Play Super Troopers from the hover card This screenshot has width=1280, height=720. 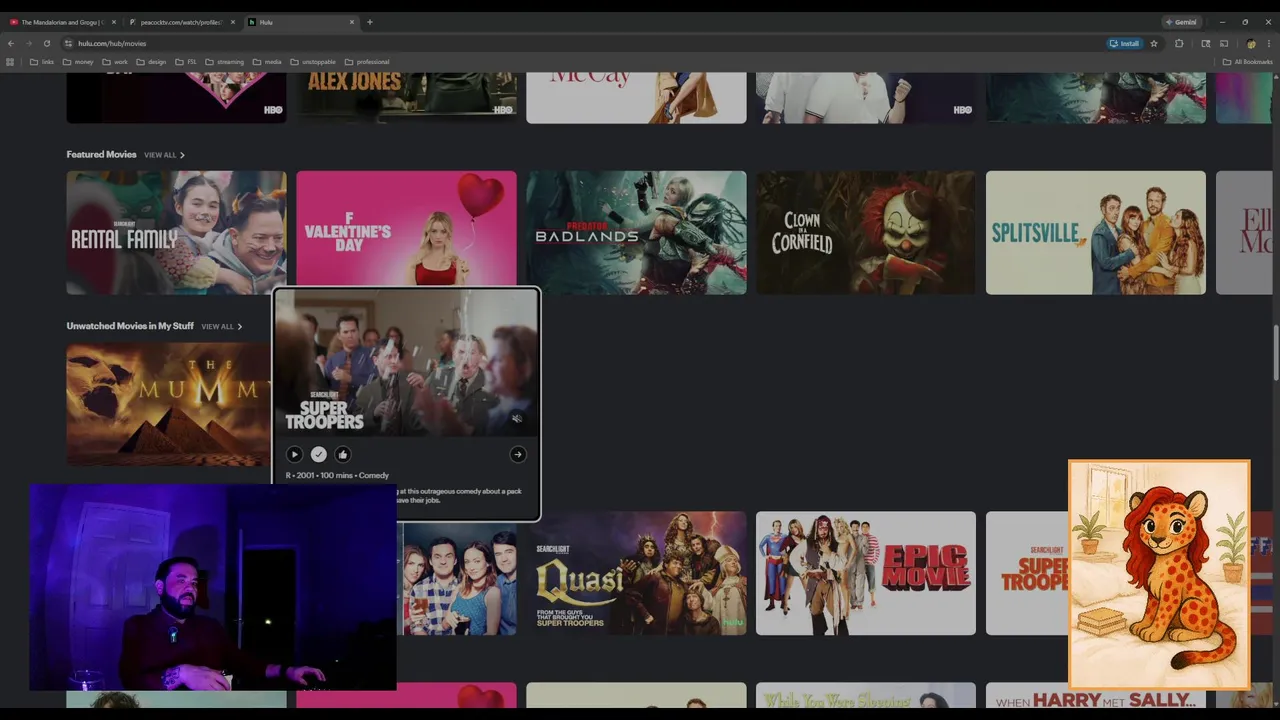tap(294, 454)
